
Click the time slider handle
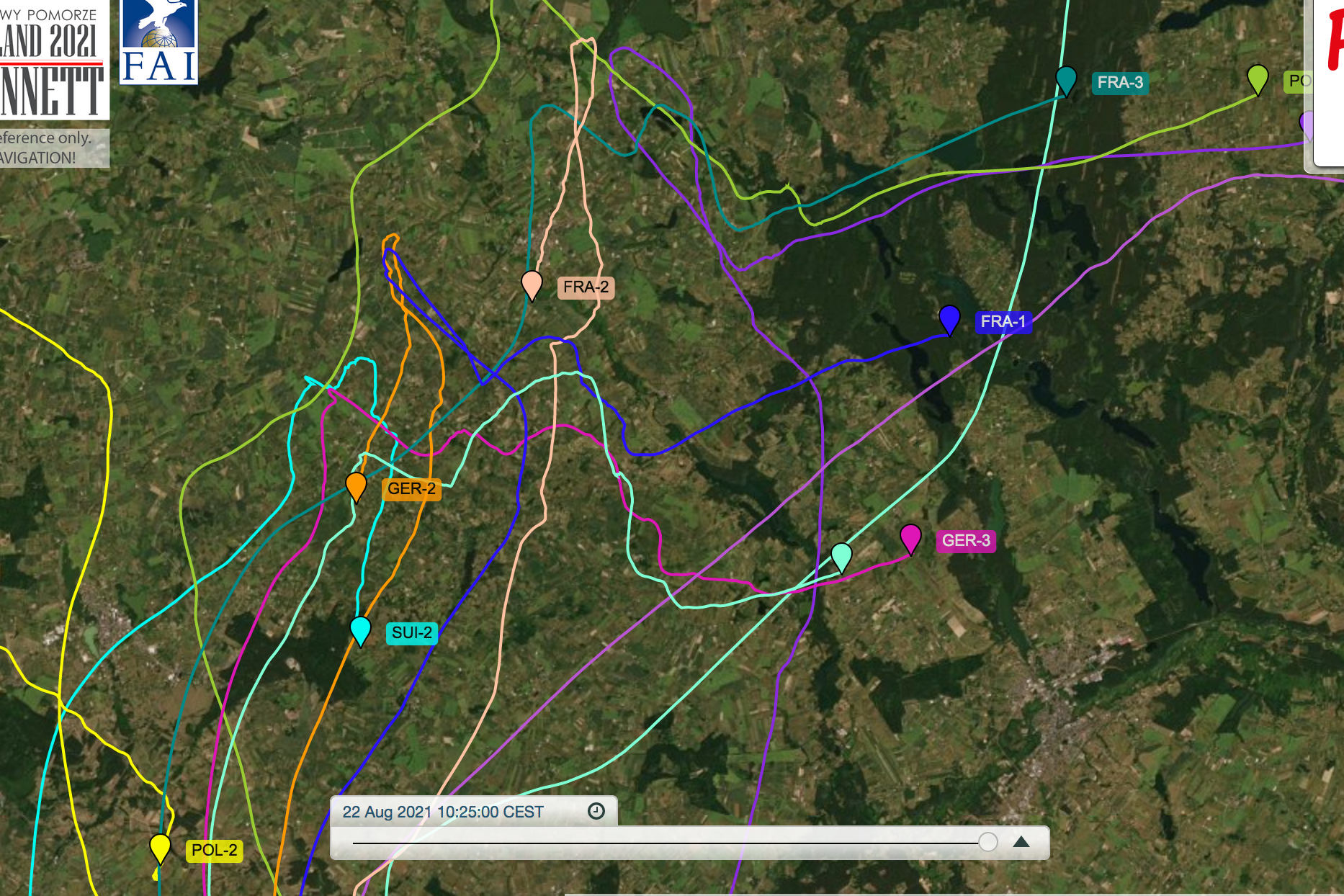[987, 841]
